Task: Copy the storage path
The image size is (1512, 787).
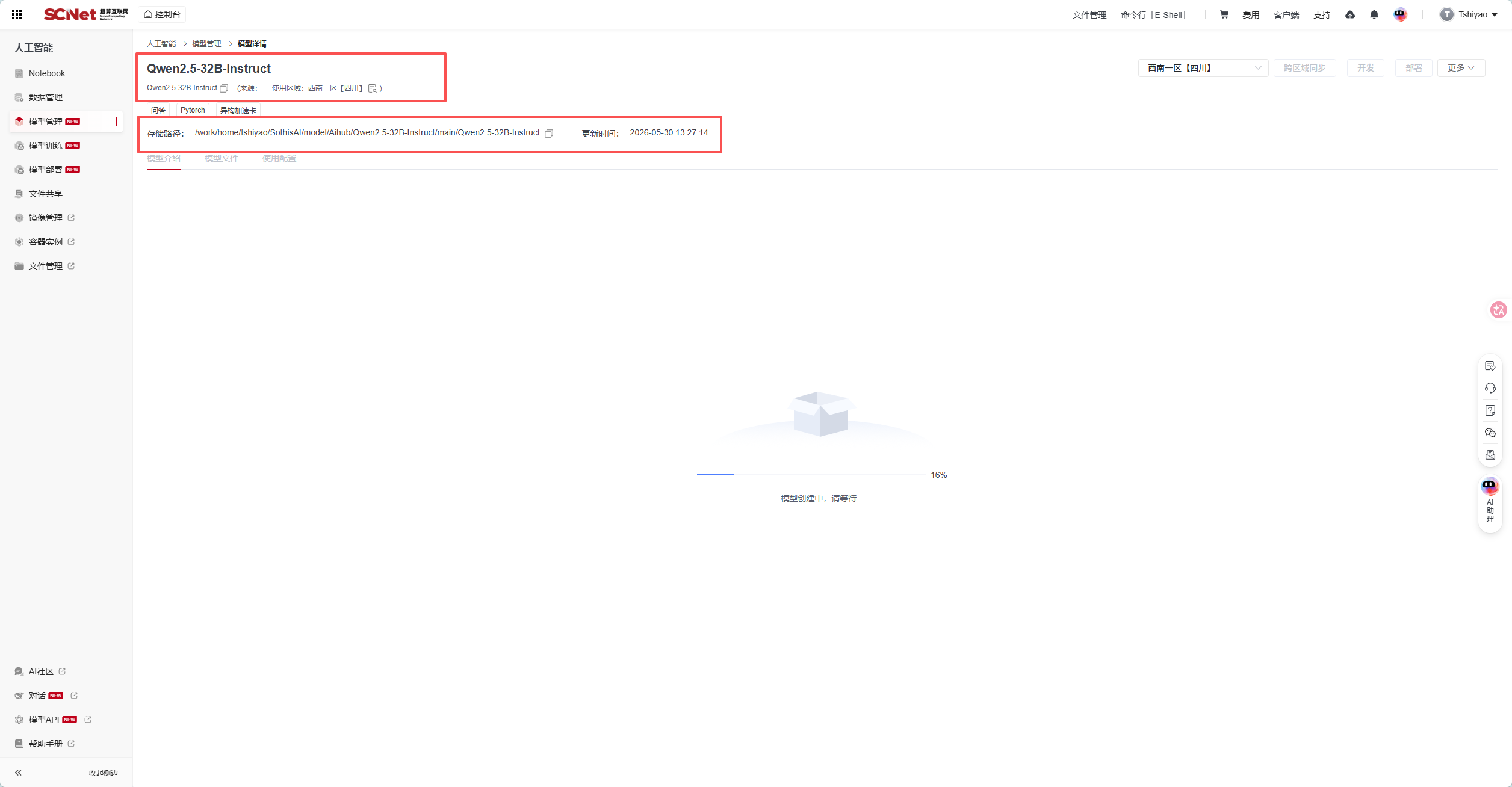Action: tap(549, 134)
